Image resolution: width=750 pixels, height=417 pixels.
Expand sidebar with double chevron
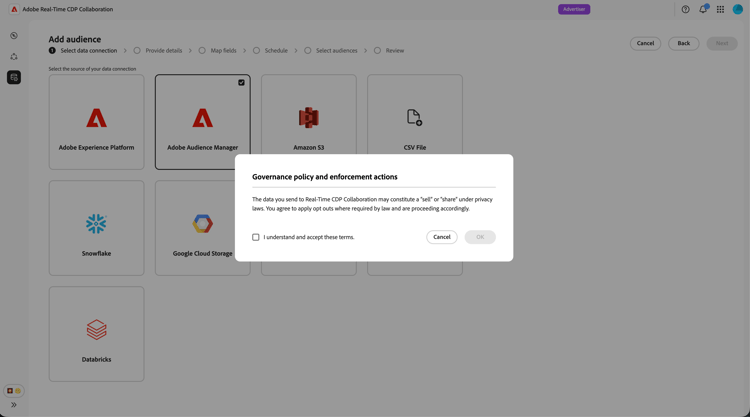click(14, 405)
